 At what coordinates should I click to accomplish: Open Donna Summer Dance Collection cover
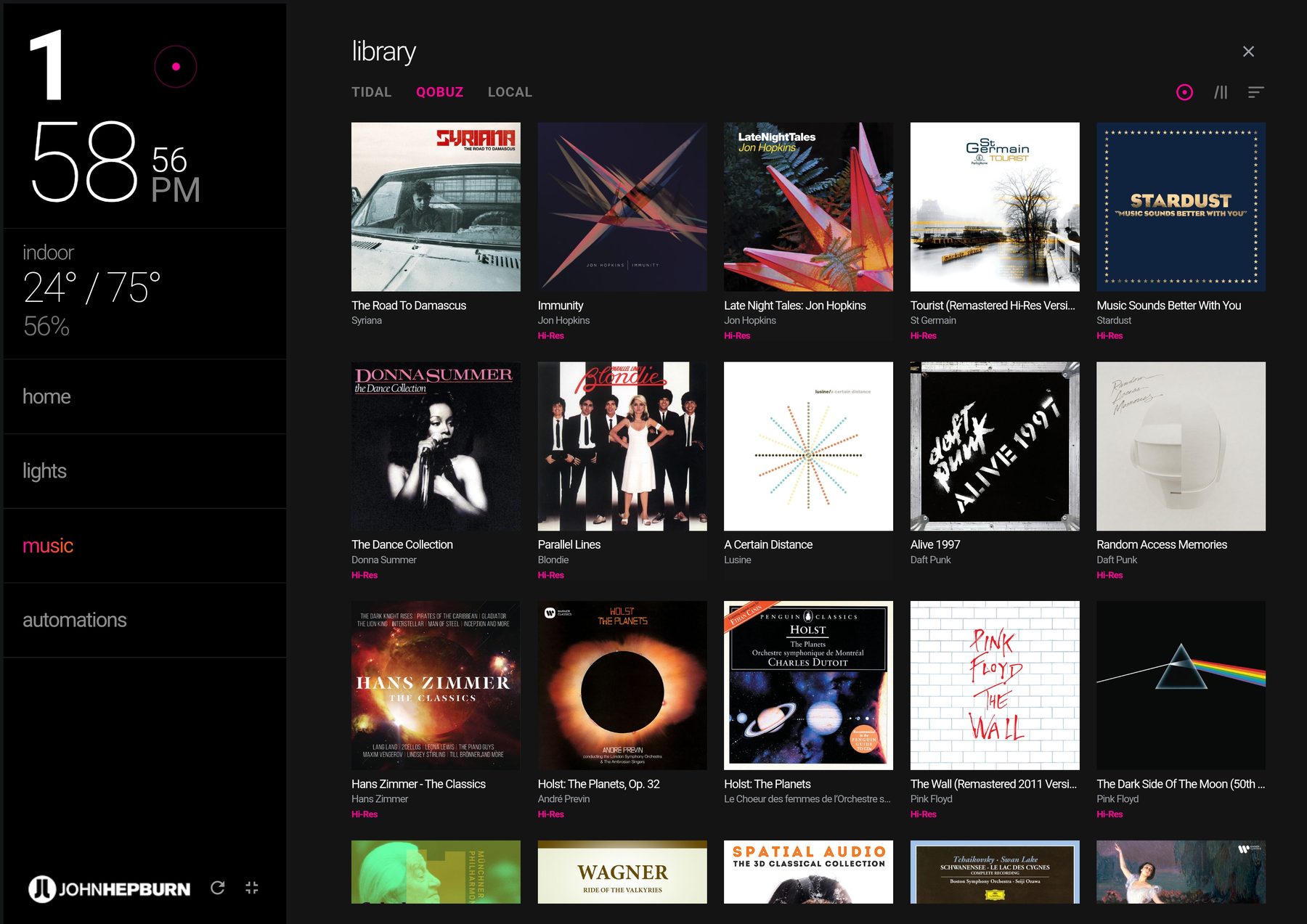coord(436,446)
